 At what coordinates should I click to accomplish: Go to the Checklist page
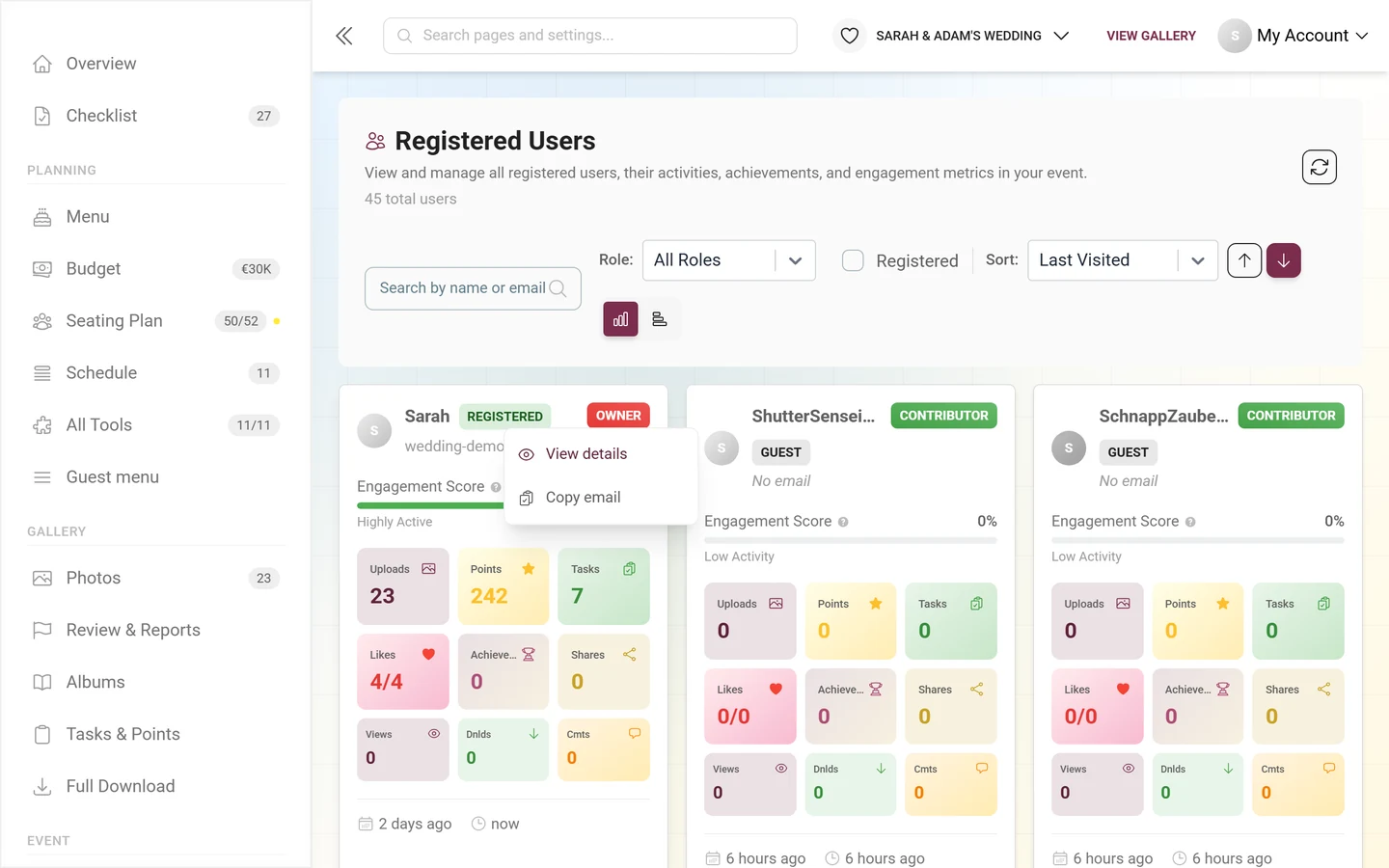click(x=156, y=116)
